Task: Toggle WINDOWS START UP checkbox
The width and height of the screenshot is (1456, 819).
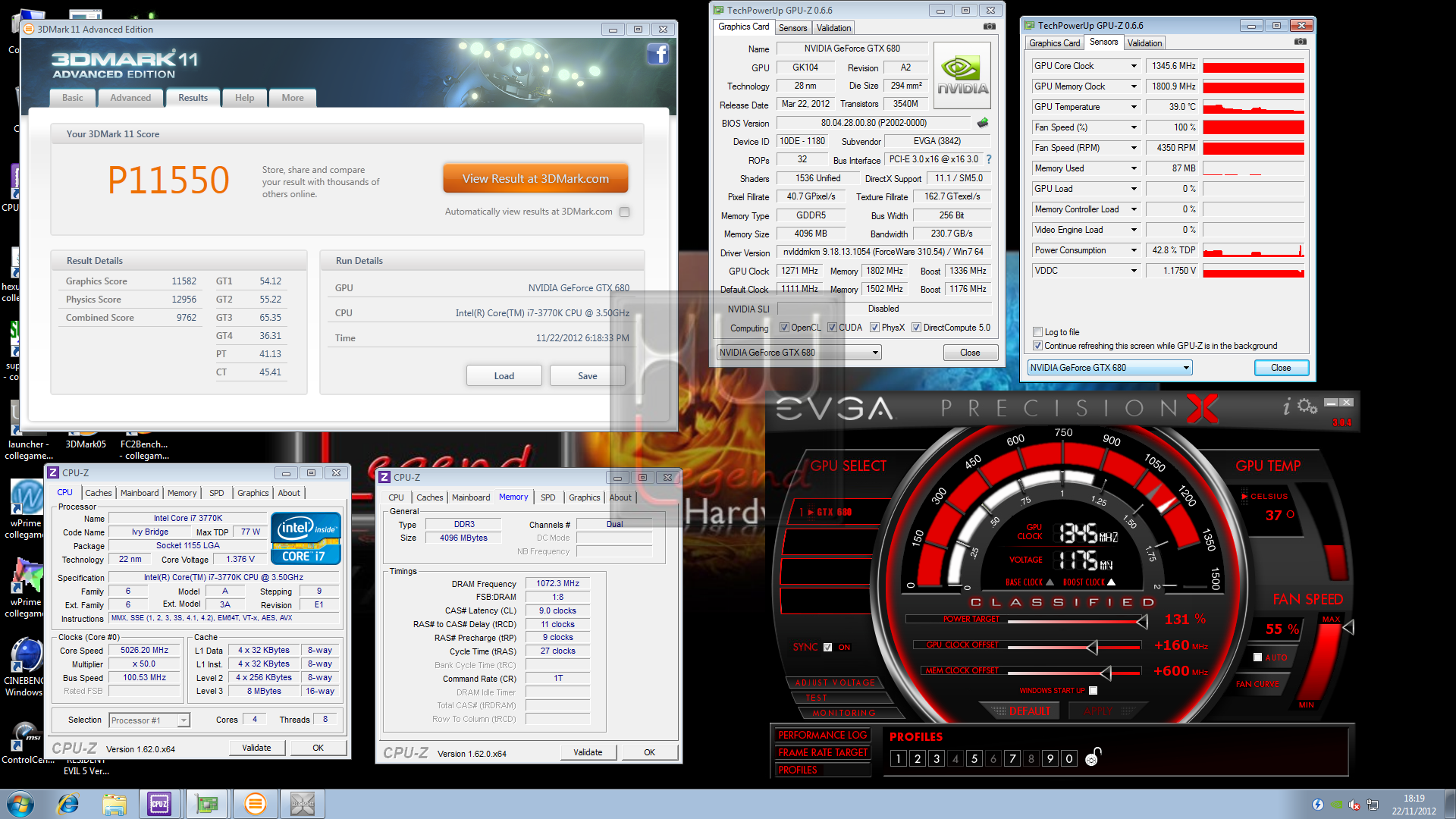Action: (x=1093, y=691)
